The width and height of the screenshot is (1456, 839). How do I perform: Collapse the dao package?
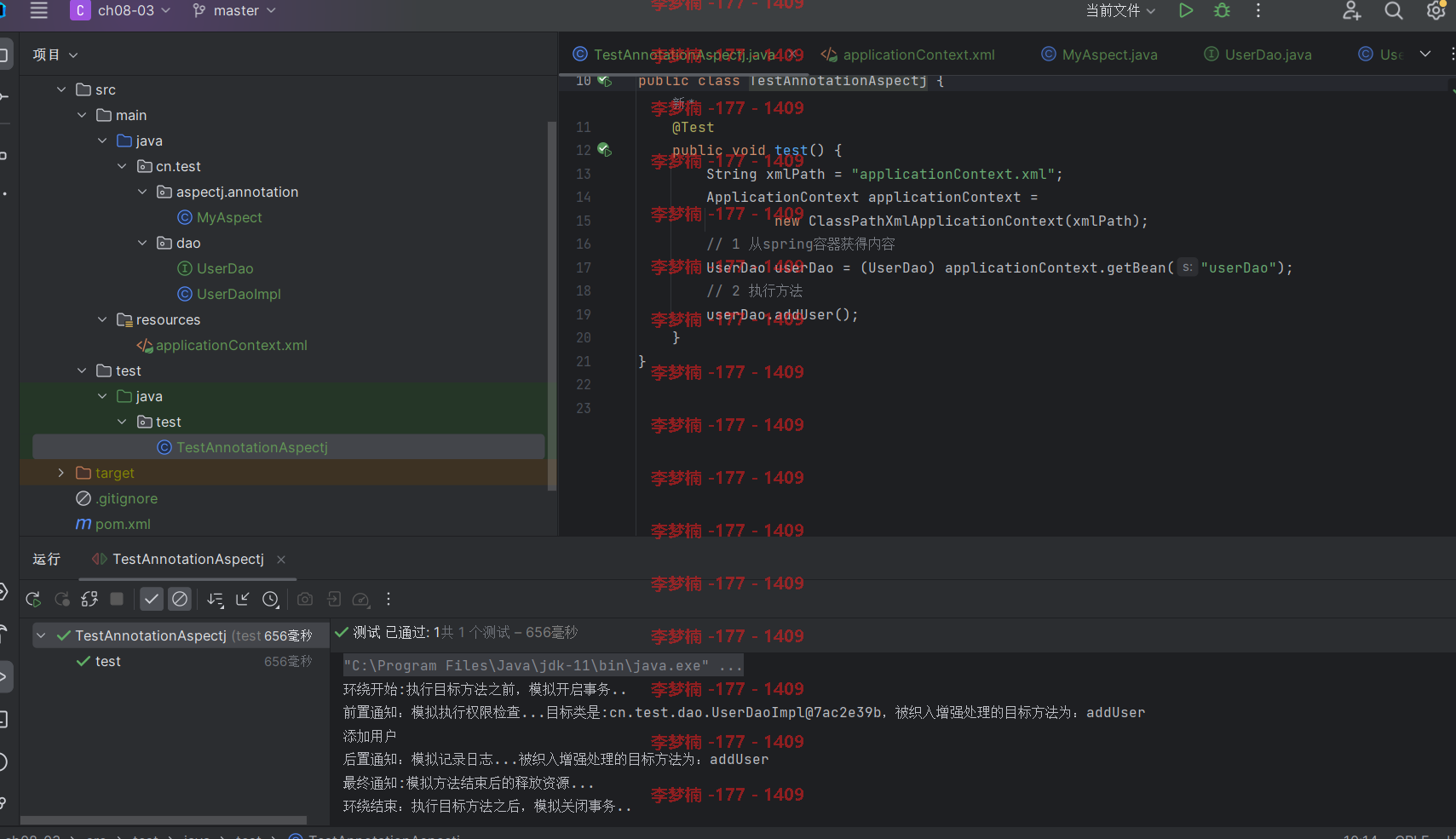pyautogui.click(x=142, y=243)
